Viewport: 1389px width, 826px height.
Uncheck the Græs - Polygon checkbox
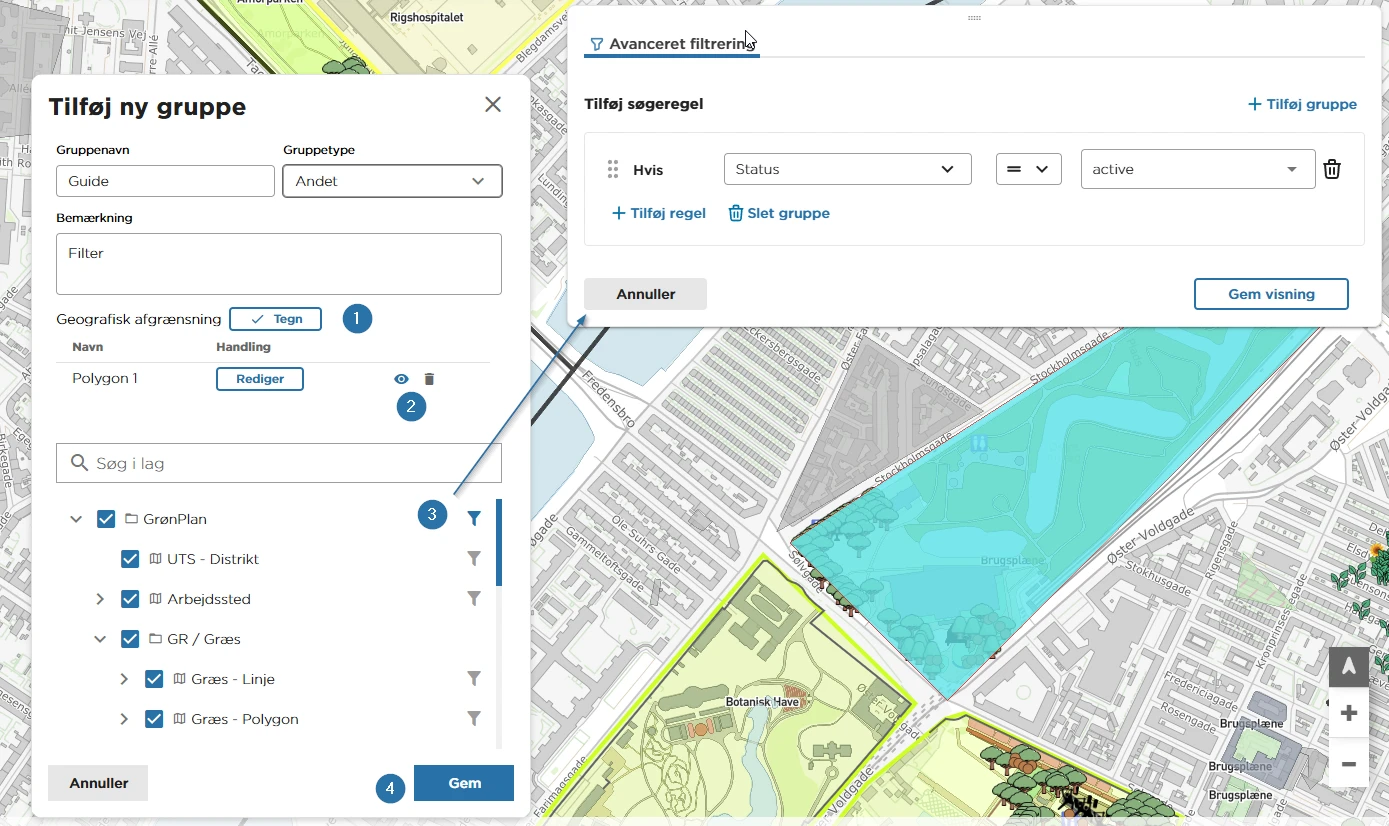[x=154, y=719]
